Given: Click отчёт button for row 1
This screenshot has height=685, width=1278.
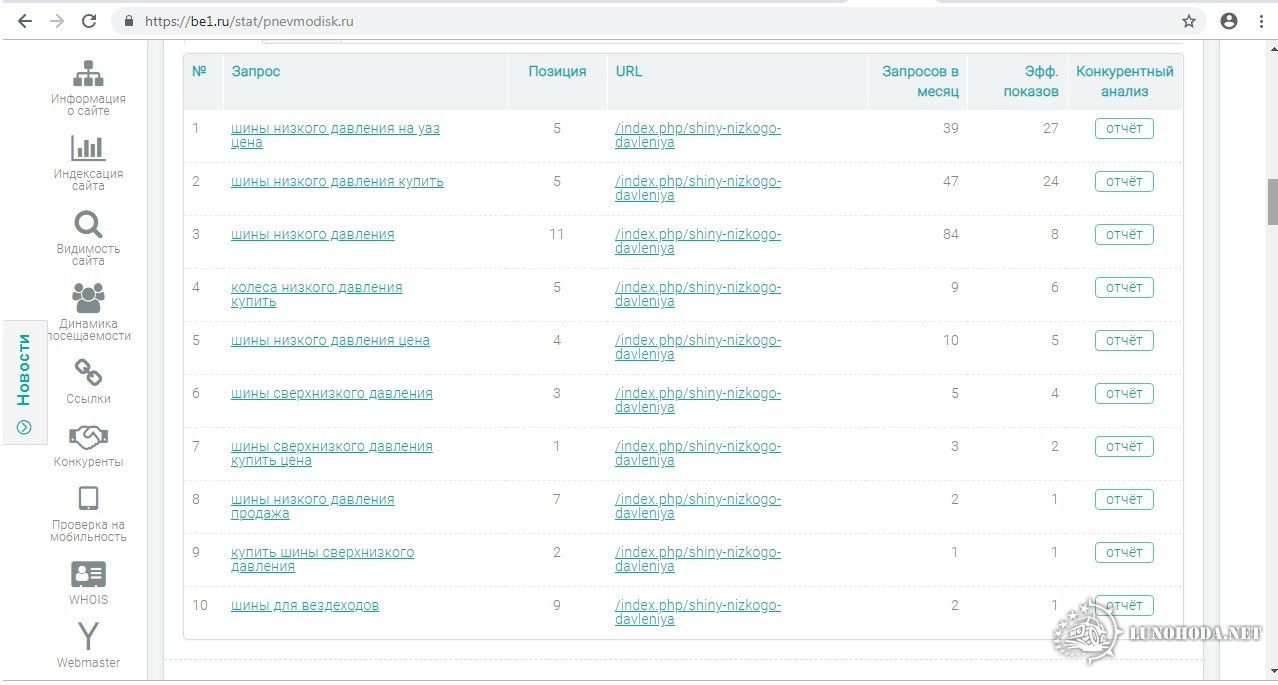Looking at the screenshot, I should (1123, 128).
